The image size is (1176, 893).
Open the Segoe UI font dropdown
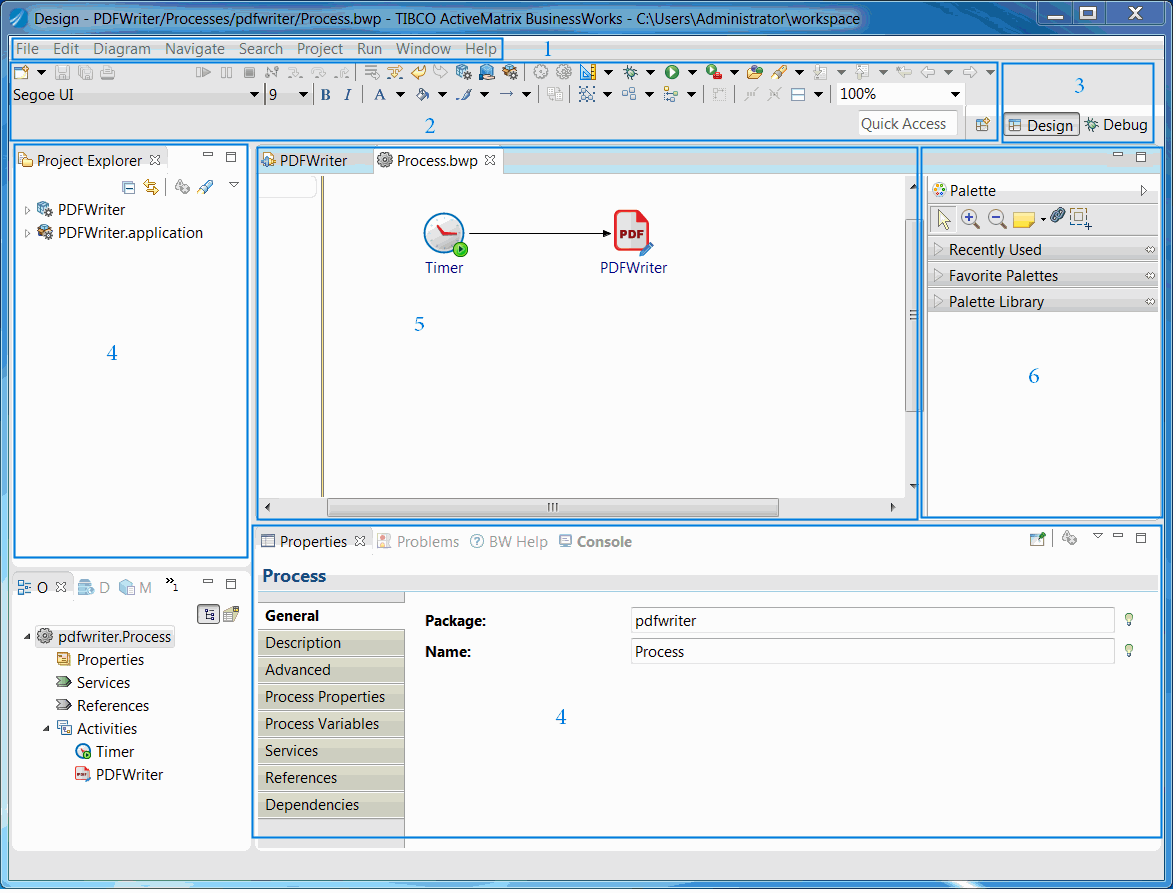click(254, 95)
